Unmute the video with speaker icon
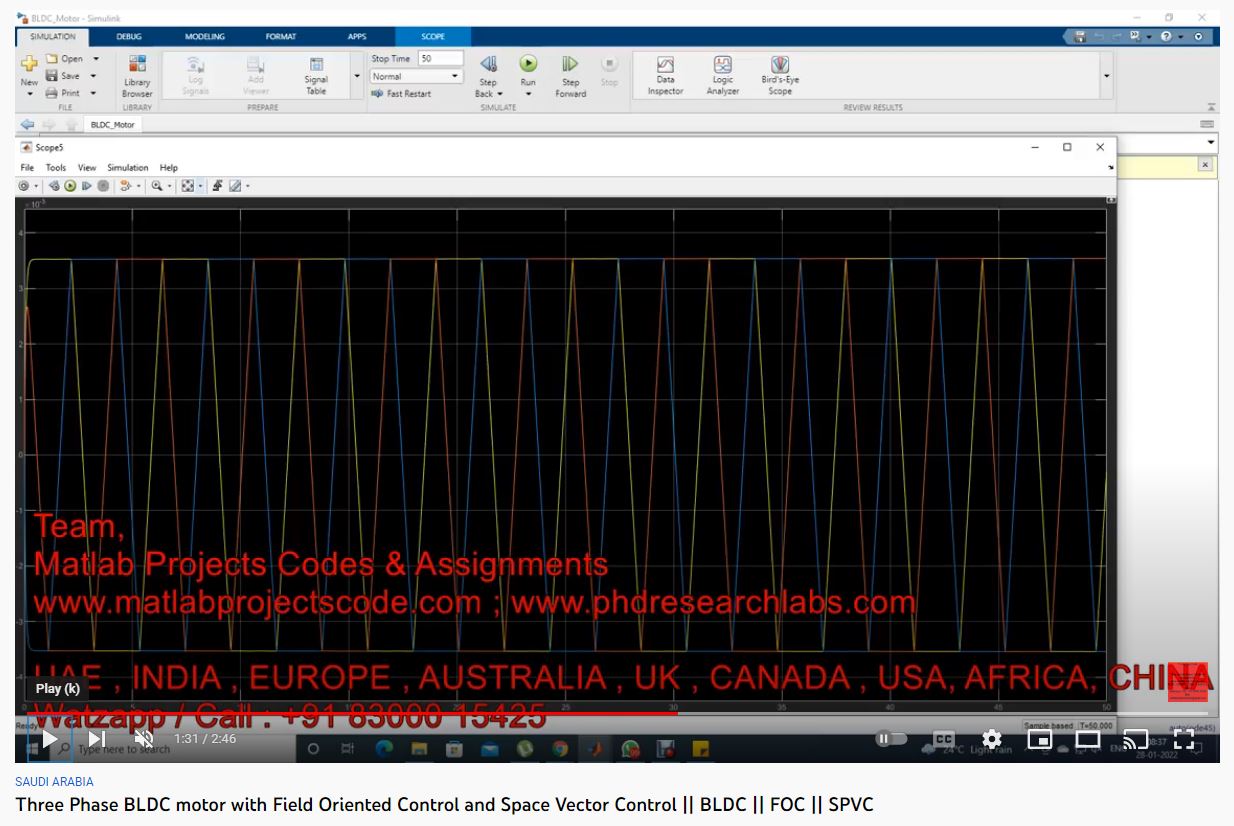Viewport: 1234px width, 826px height. click(x=143, y=740)
